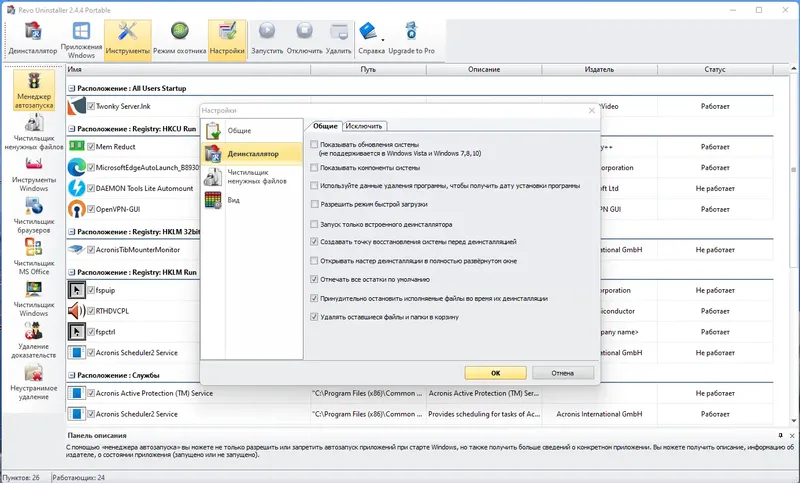
Task: Select the fspuip startup row
Action: [x=419, y=290]
